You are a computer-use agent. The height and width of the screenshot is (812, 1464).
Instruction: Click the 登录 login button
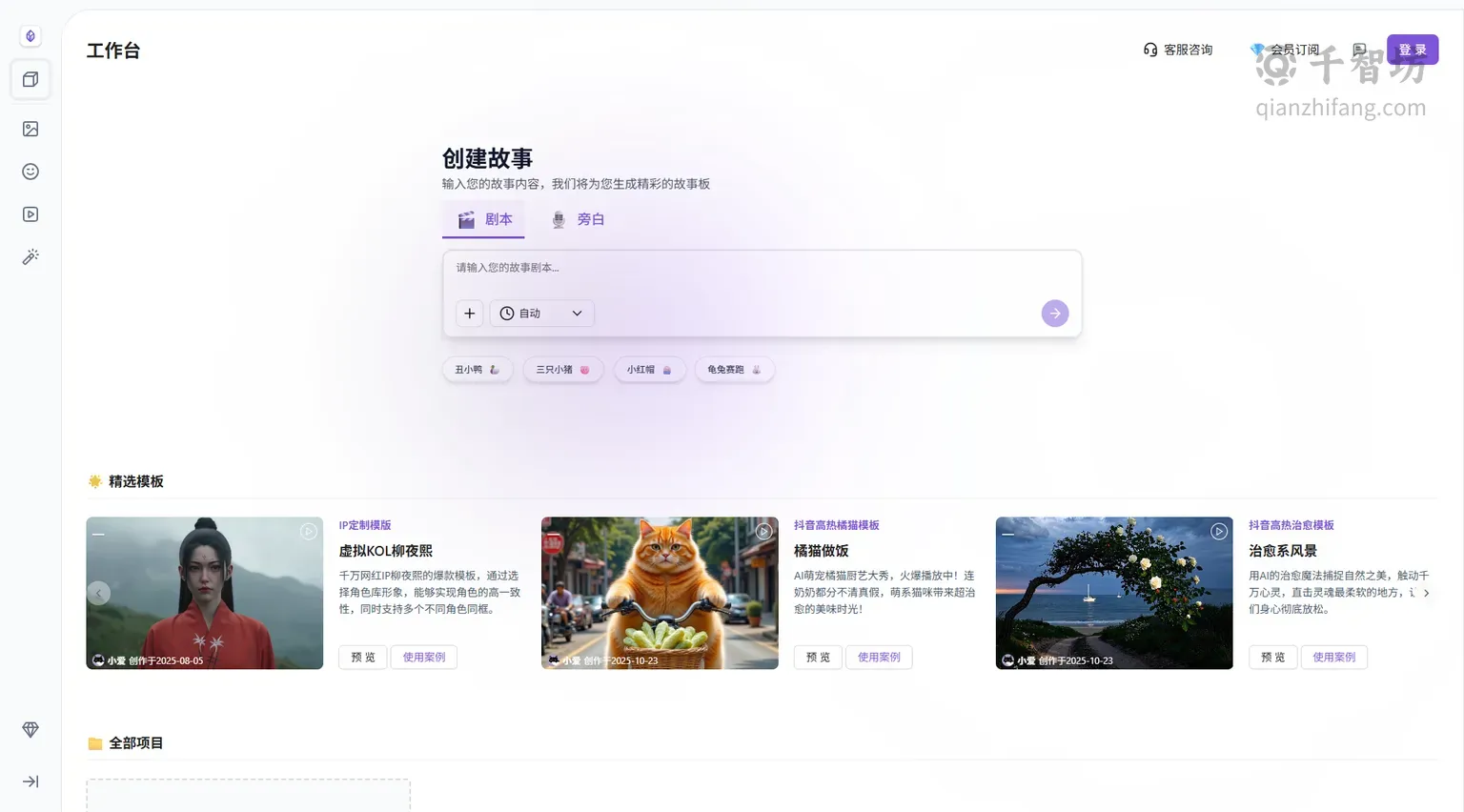pyautogui.click(x=1413, y=50)
